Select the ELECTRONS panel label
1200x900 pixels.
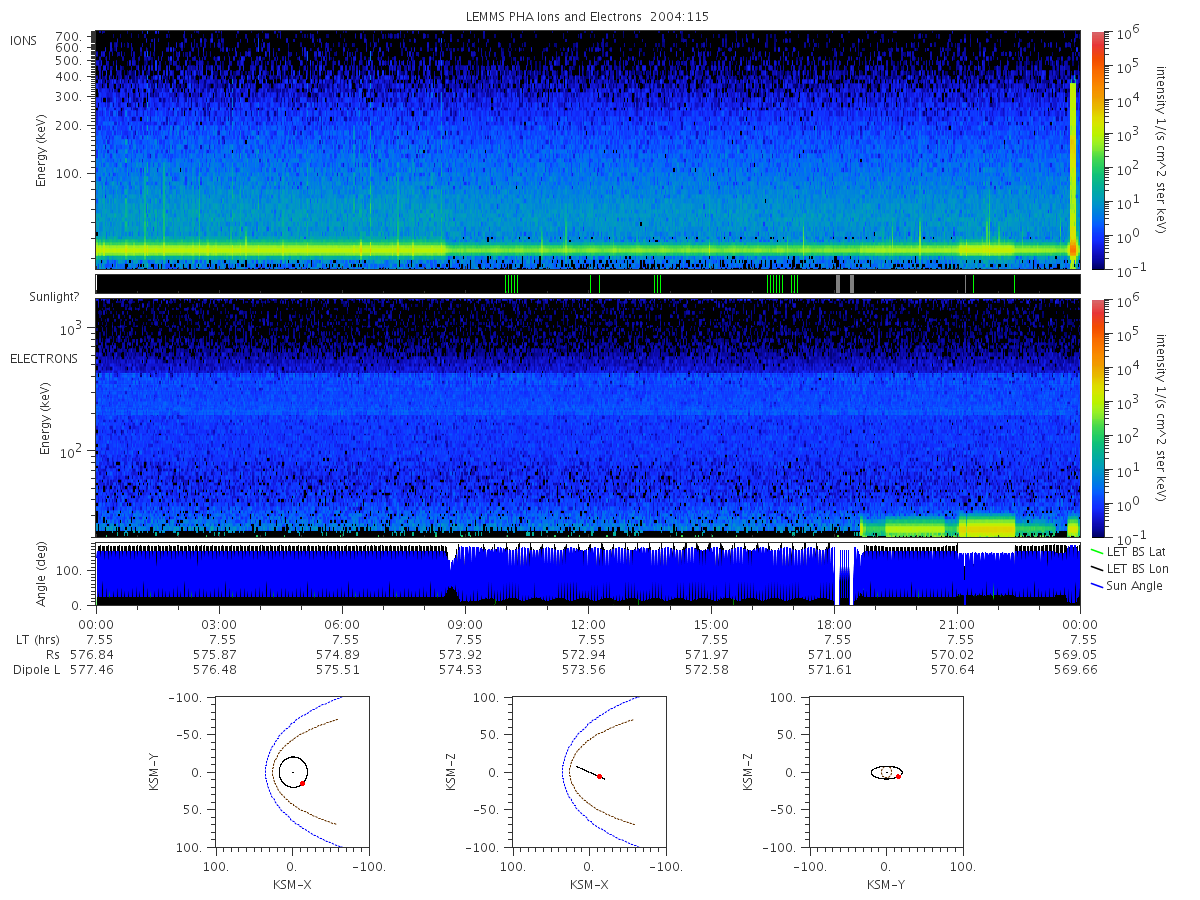tap(43, 358)
